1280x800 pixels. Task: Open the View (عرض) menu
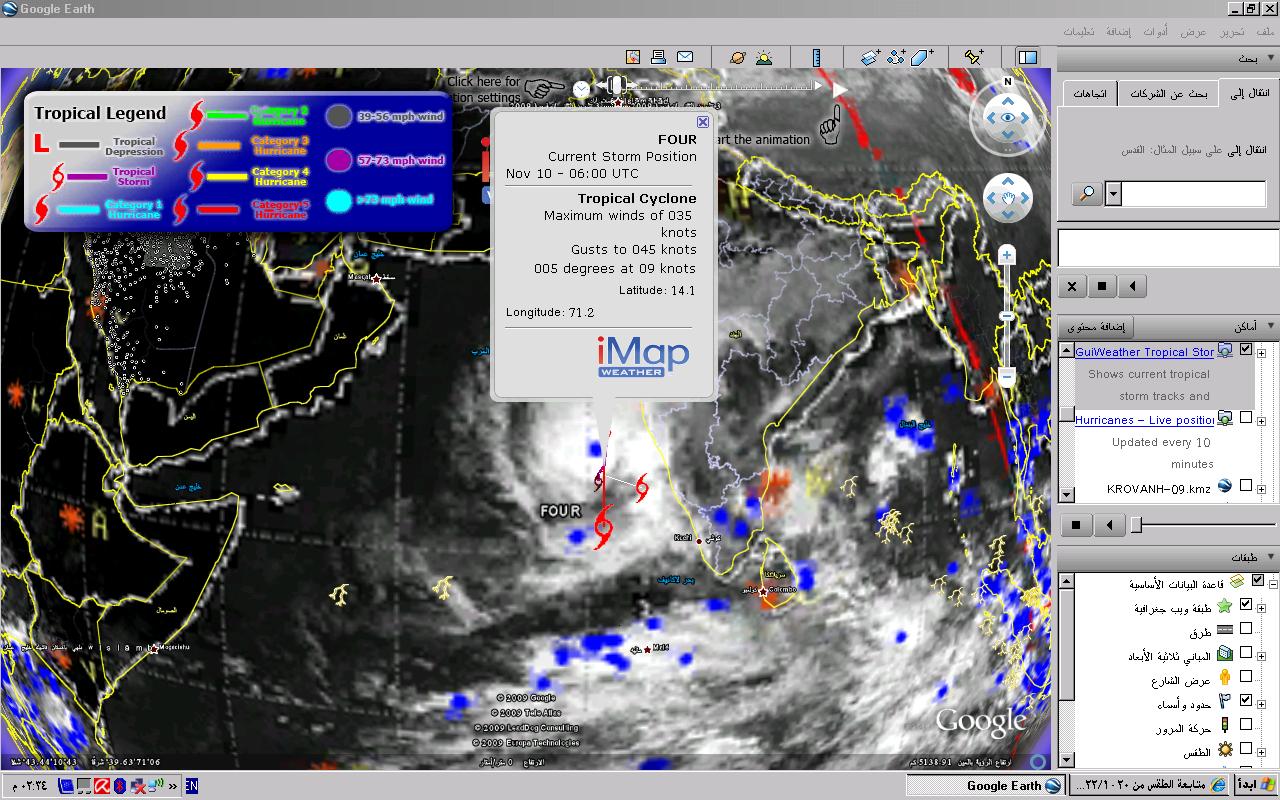(x=1192, y=32)
